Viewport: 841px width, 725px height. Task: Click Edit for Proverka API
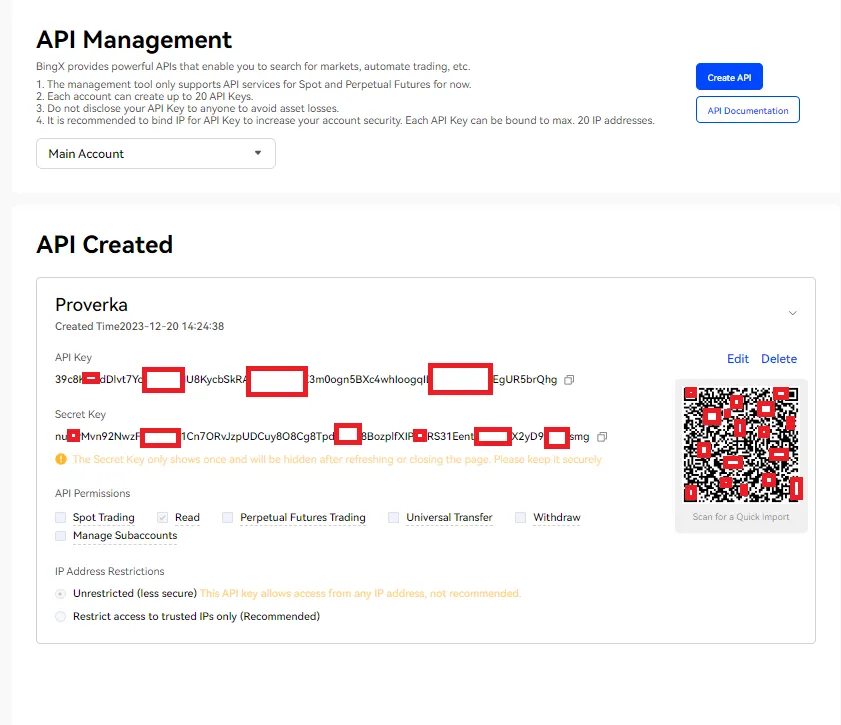(x=738, y=359)
